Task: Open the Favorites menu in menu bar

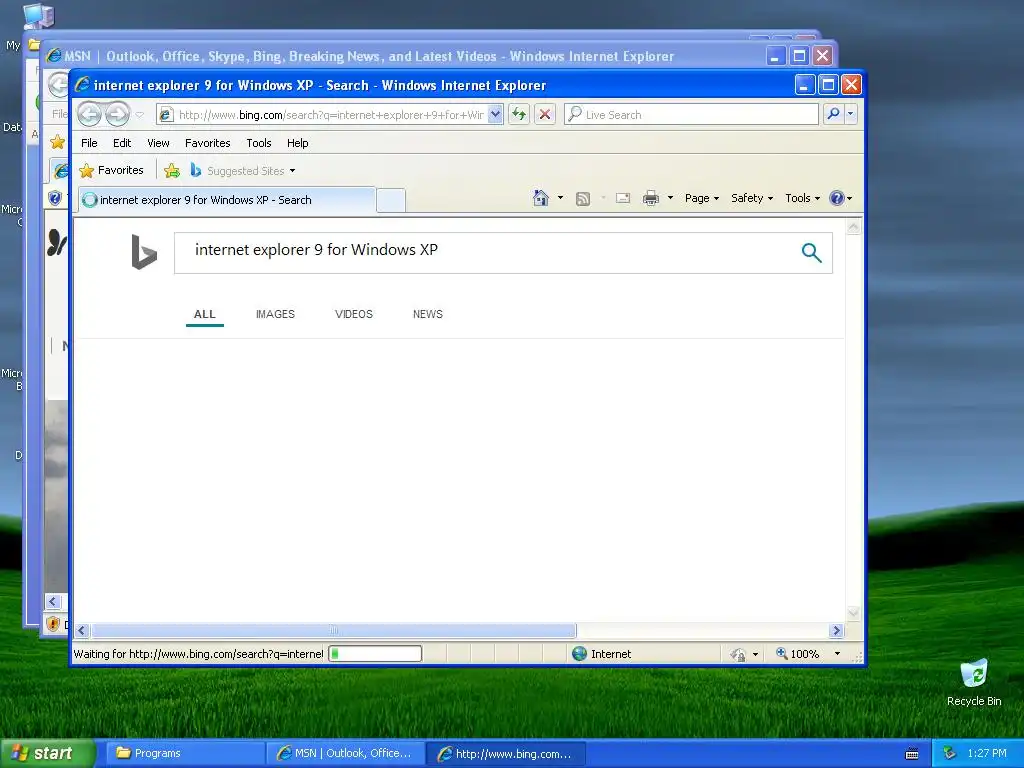Action: pos(208,143)
